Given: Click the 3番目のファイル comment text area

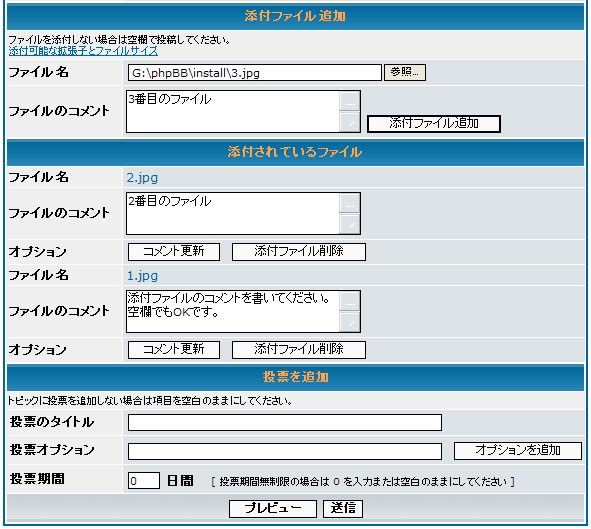Looking at the screenshot, I should point(233,111).
